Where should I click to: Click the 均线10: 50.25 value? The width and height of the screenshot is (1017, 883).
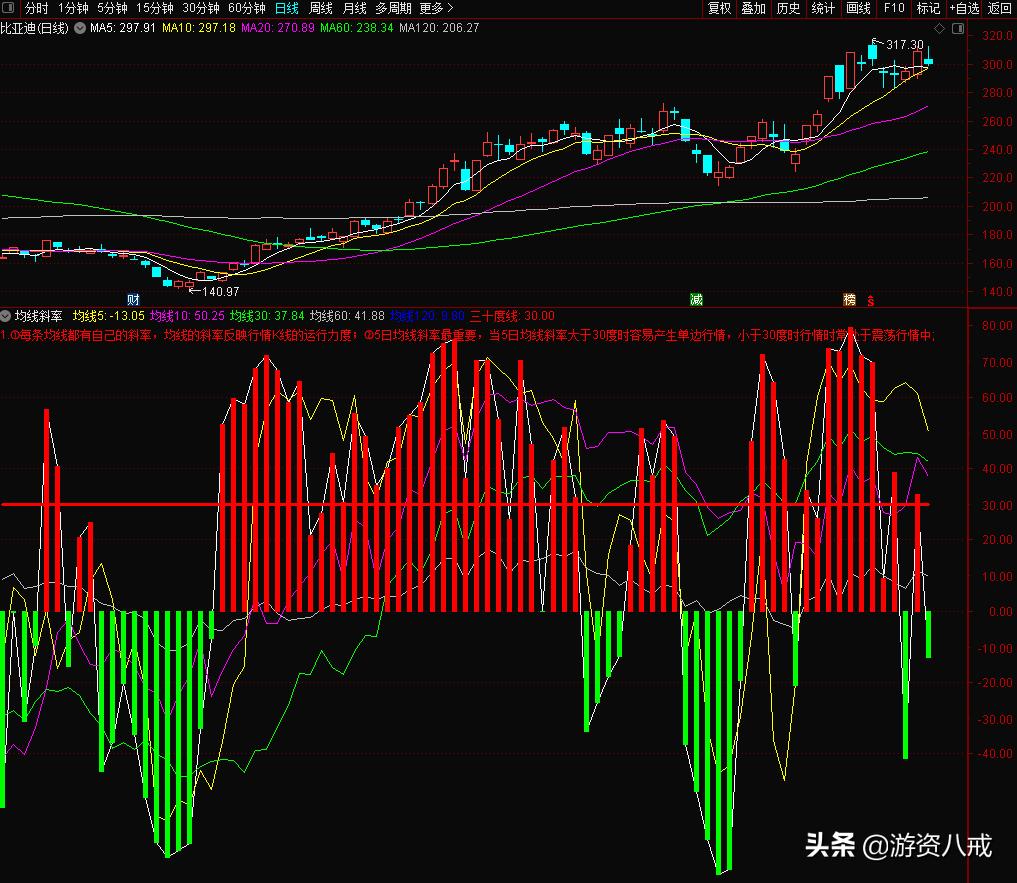pyautogui.click(x=187, y=316)
